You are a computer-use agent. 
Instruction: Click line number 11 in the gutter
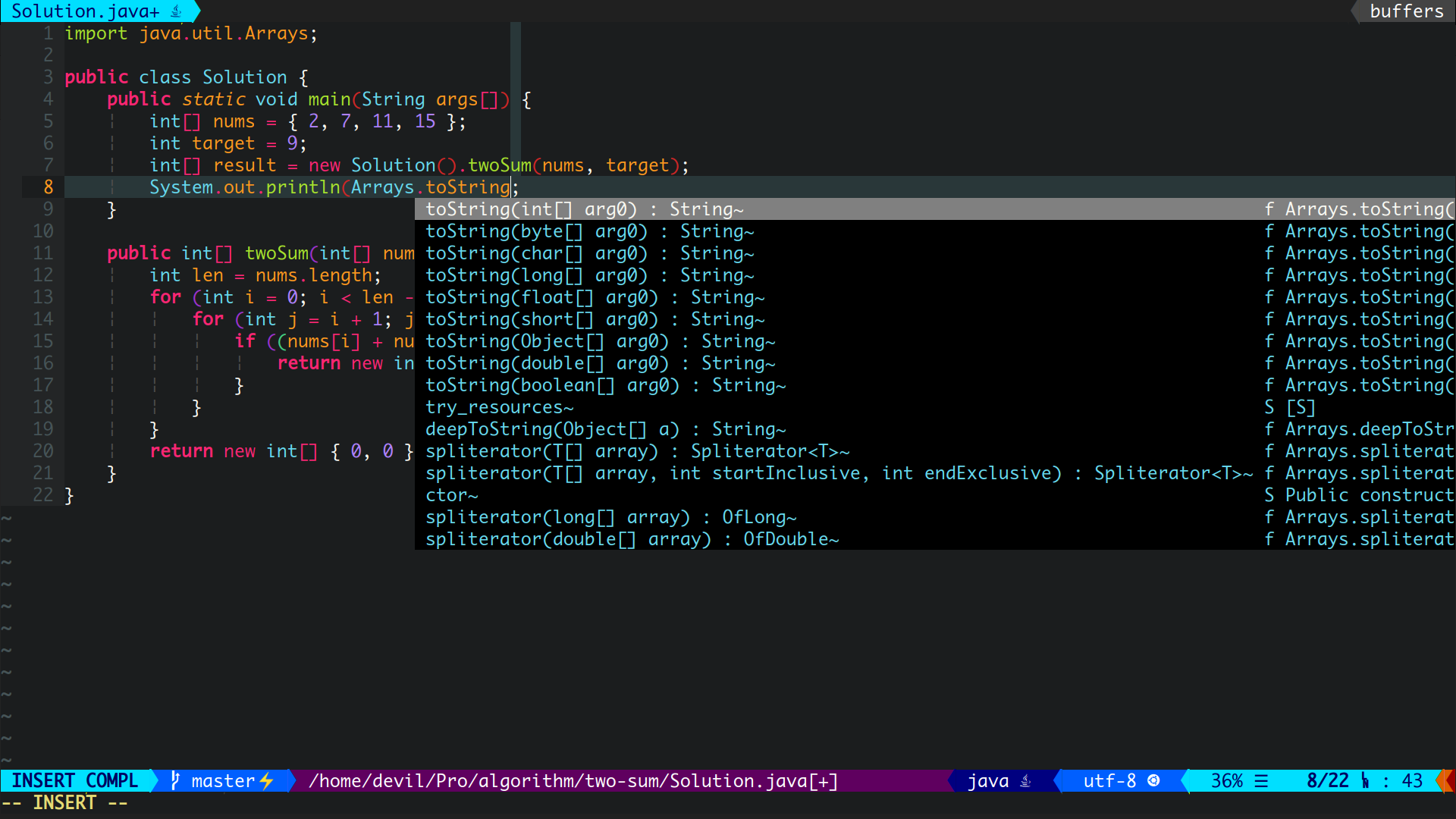43,253
